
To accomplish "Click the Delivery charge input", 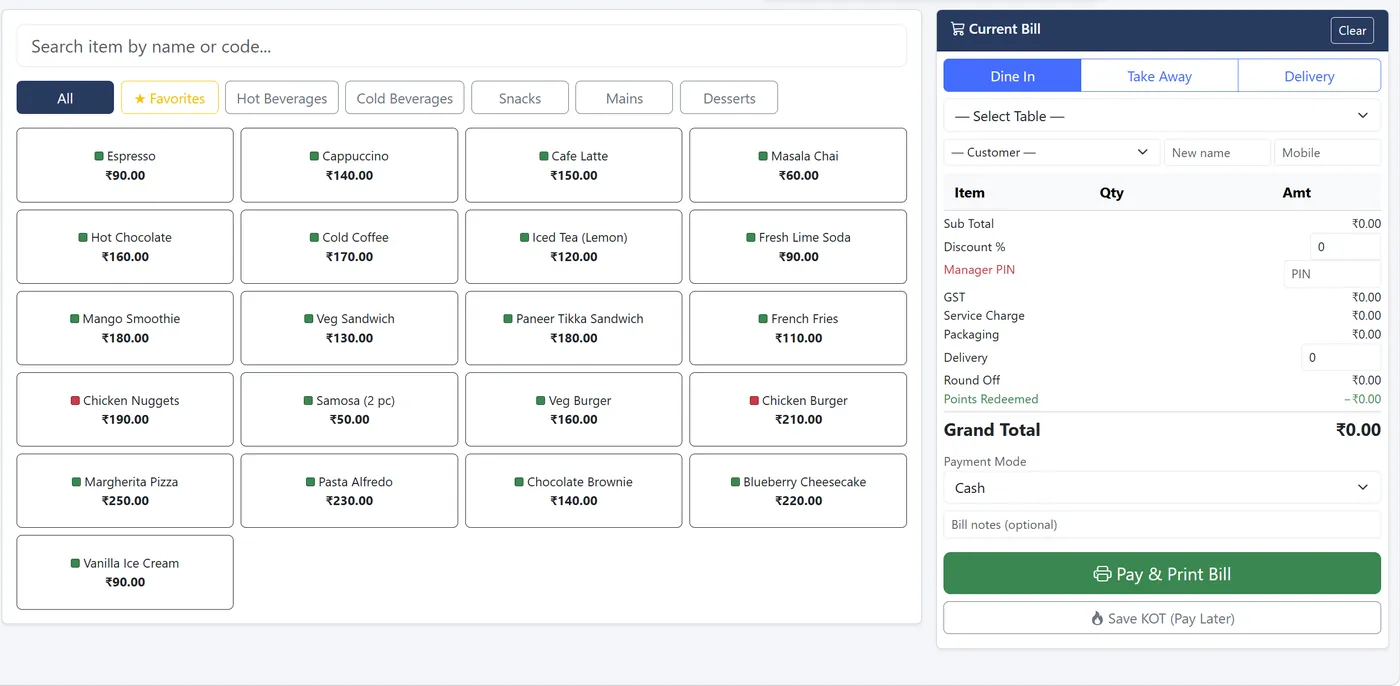I will (x=1341, y=357).
